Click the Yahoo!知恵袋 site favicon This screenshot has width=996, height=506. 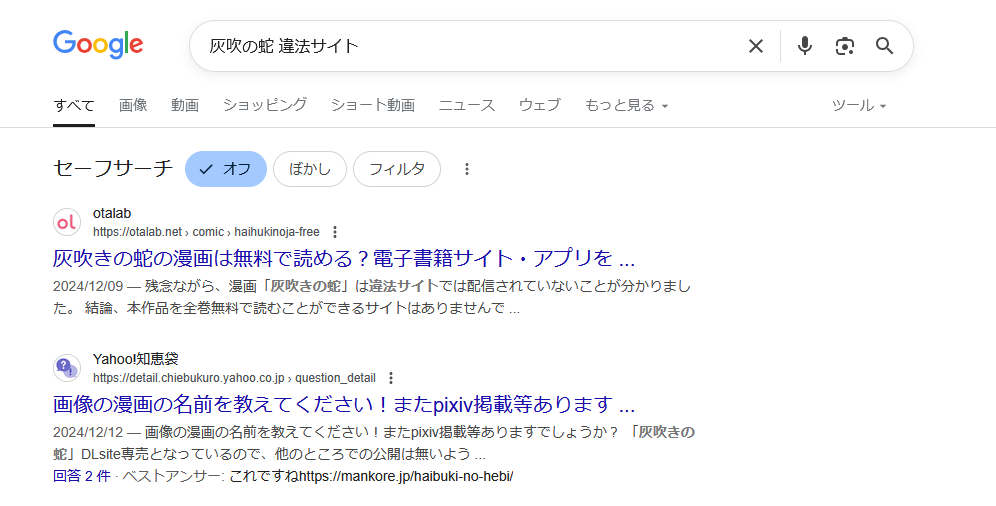click(67, 368)
